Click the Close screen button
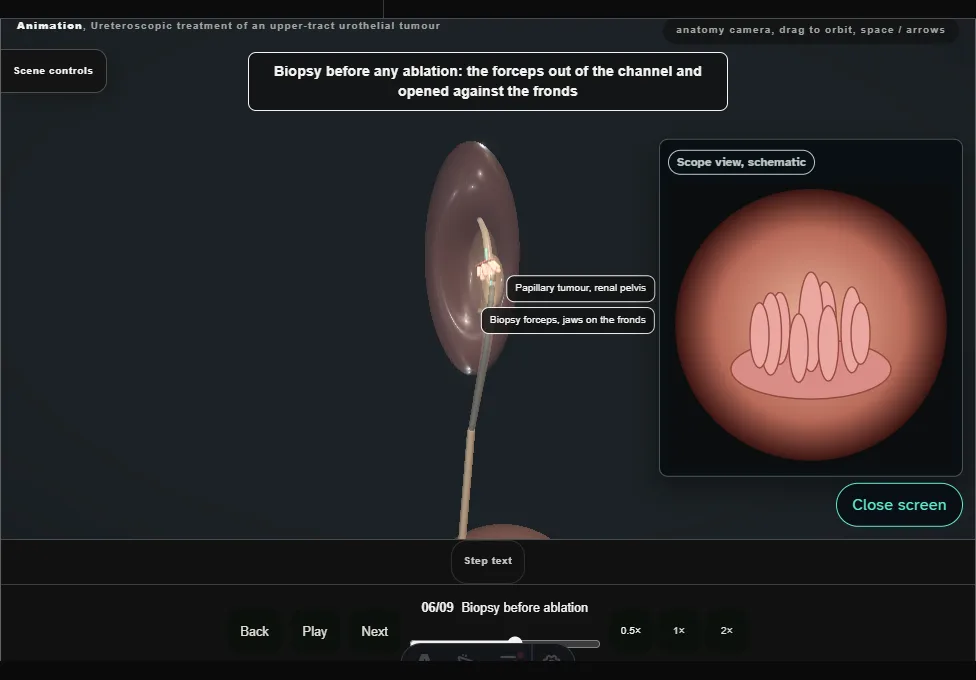Viewport: 976px width, 680px height. 899,505
